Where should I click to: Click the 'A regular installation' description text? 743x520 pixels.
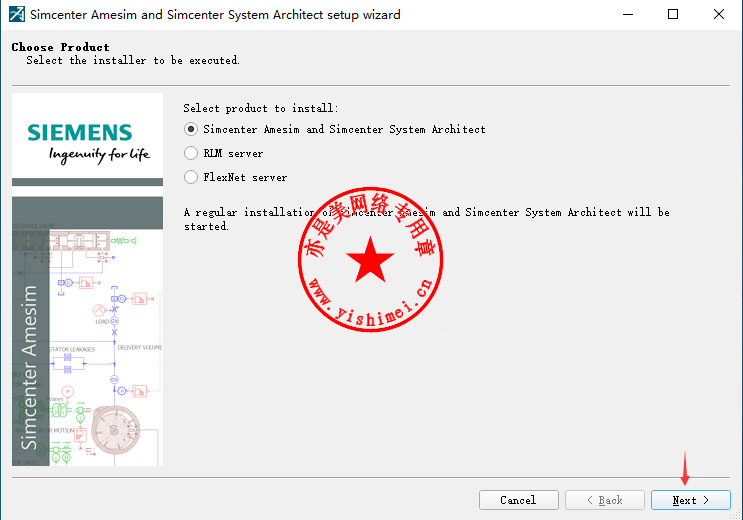click(426, 219)
